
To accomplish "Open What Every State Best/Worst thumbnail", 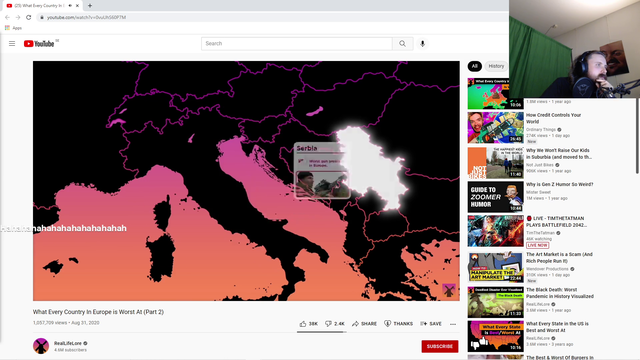I will tap(496, 336).
